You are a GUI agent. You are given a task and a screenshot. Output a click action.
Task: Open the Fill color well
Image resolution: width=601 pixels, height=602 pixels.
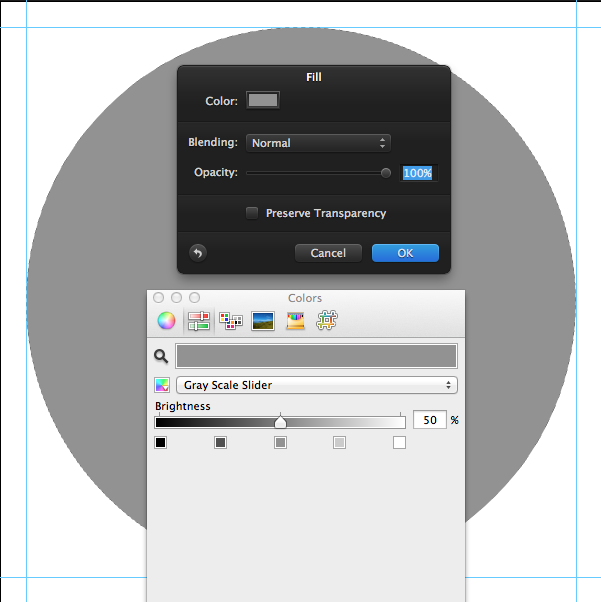pos(263,100)
